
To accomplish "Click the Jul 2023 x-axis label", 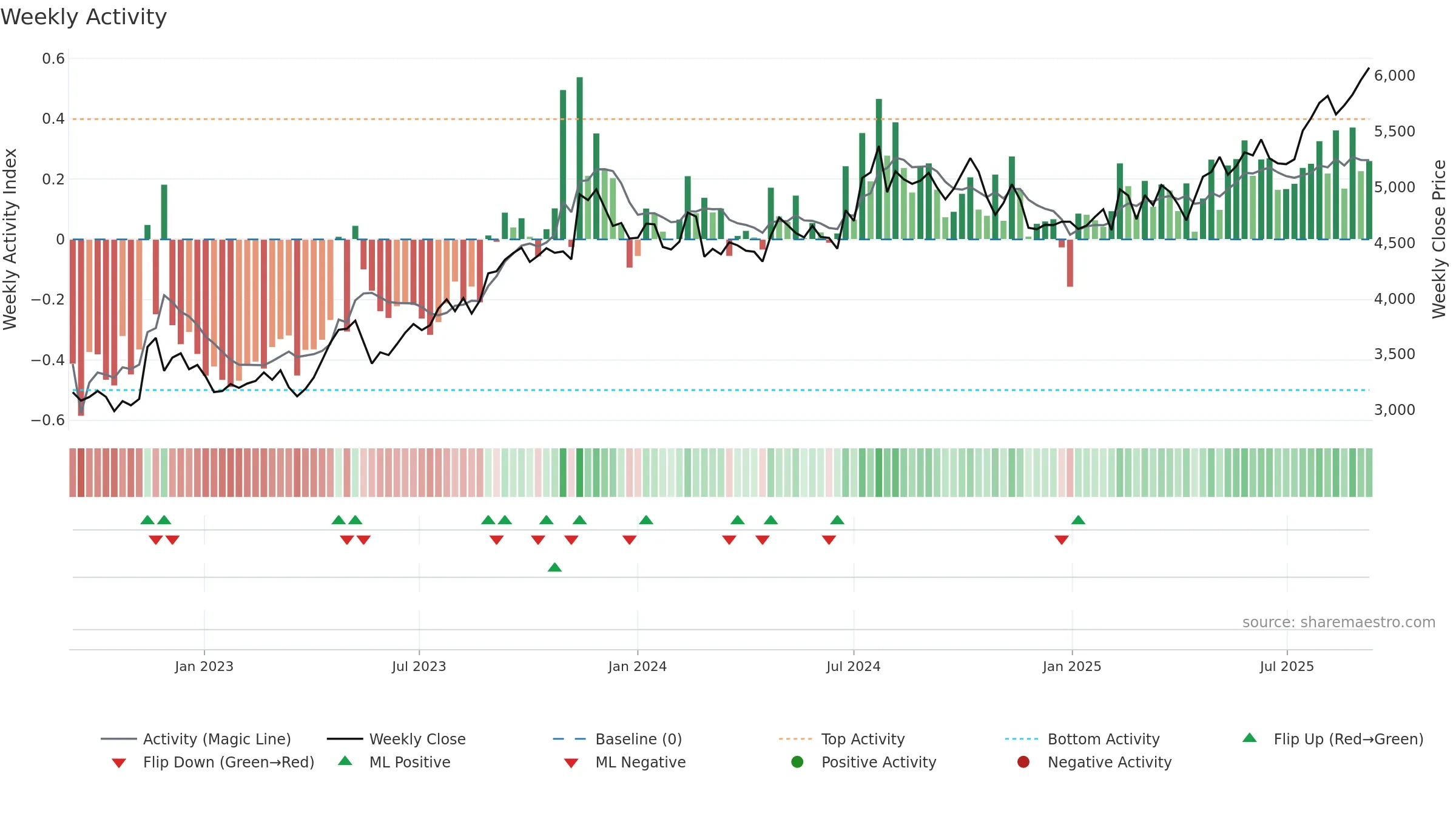I will [419, 666].
